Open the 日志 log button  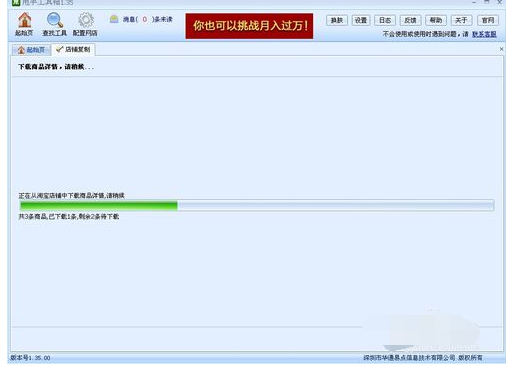[385, 20]
